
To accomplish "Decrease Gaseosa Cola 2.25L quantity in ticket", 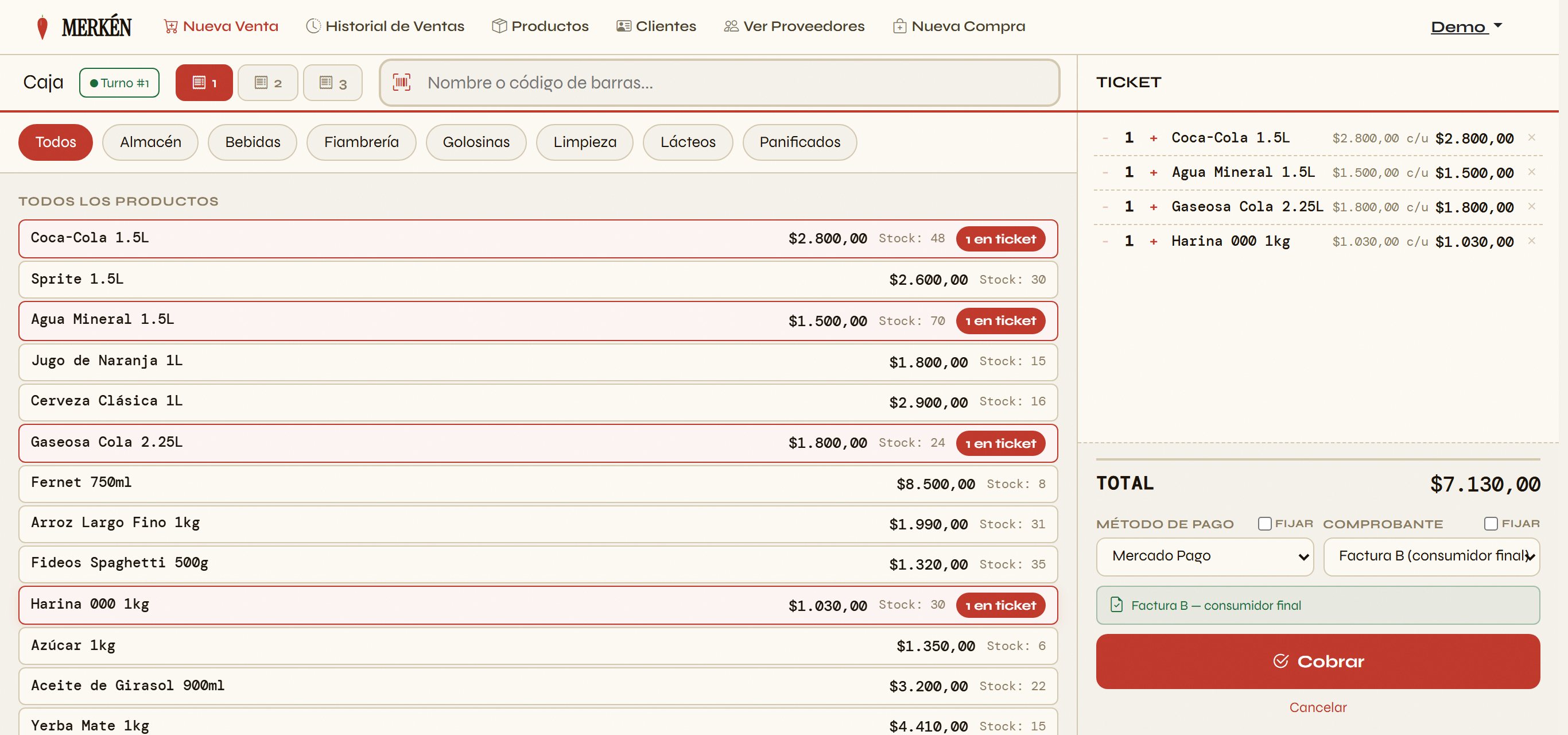I will coord(1105,207).
